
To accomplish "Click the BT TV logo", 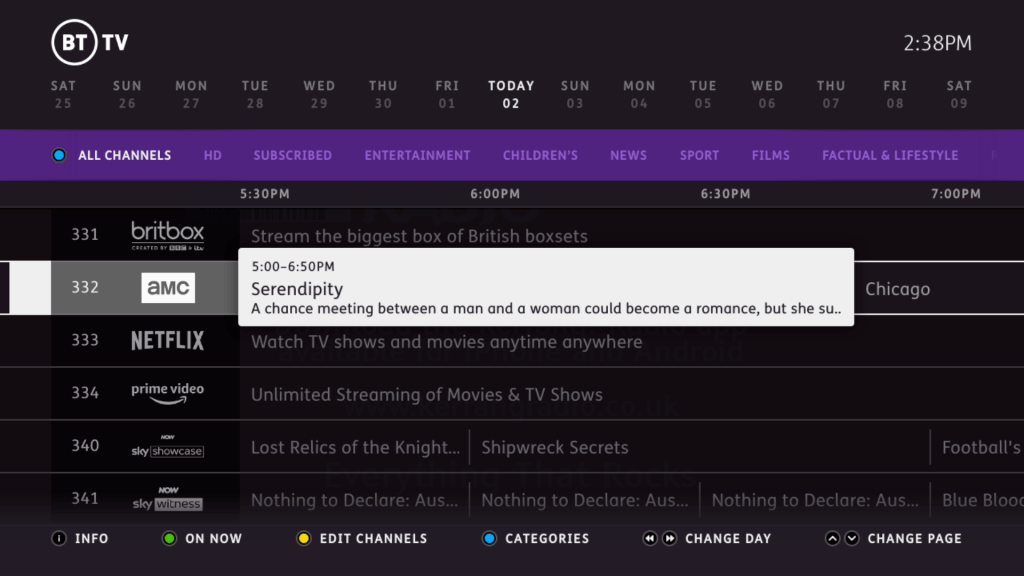I will 90,43.
